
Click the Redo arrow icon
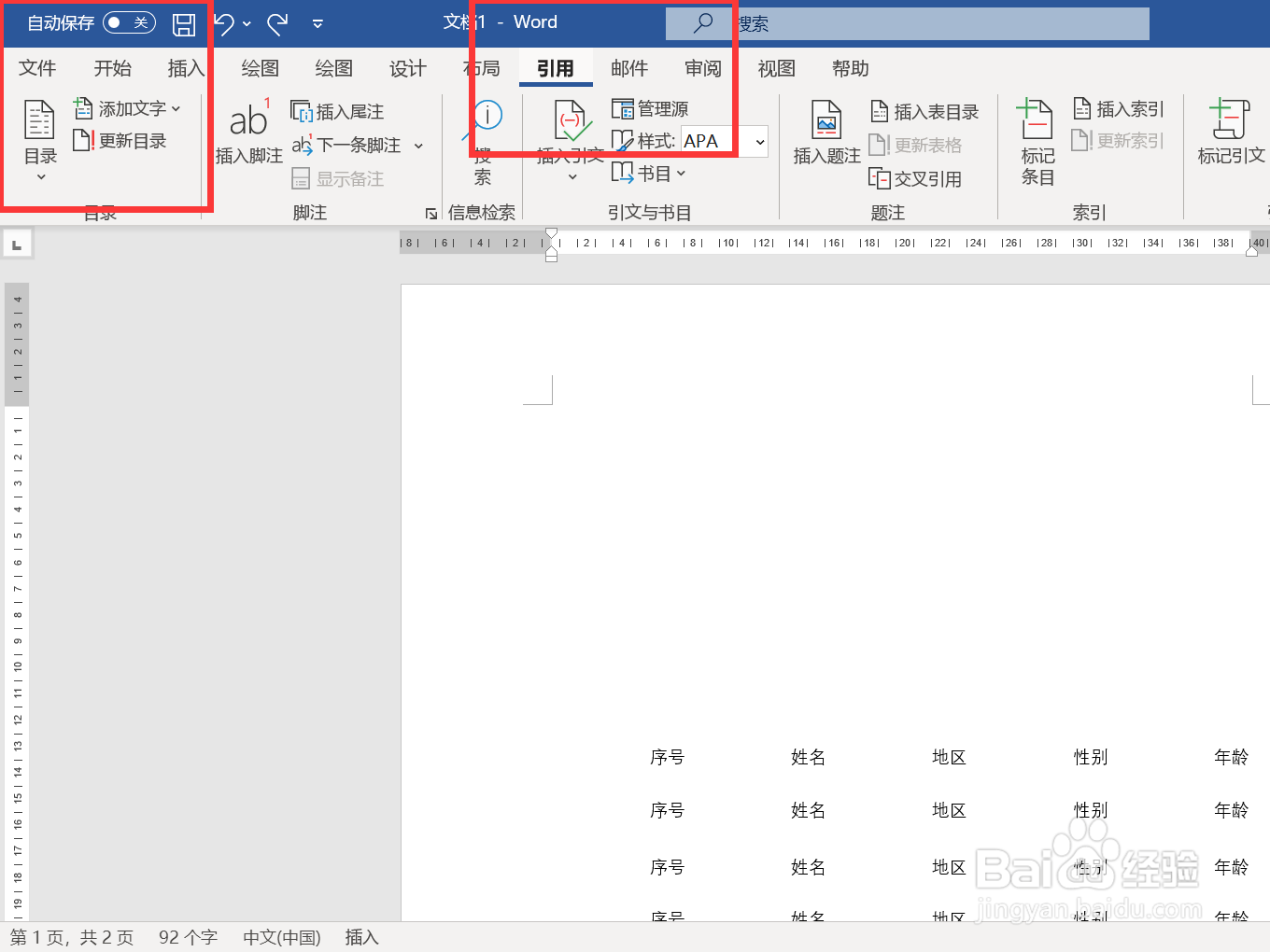pyautogui.click(x=277, y=23)
